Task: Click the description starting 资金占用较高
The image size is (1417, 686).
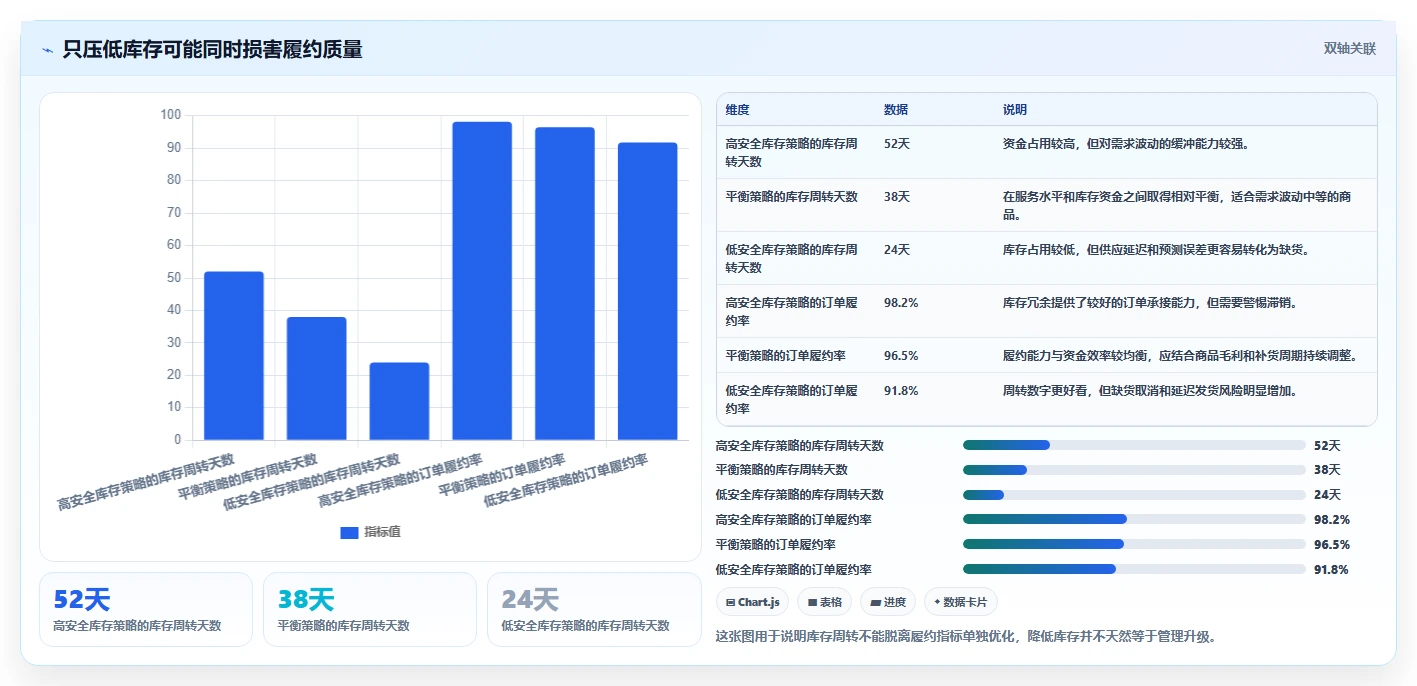Action: pos(1125,144)
